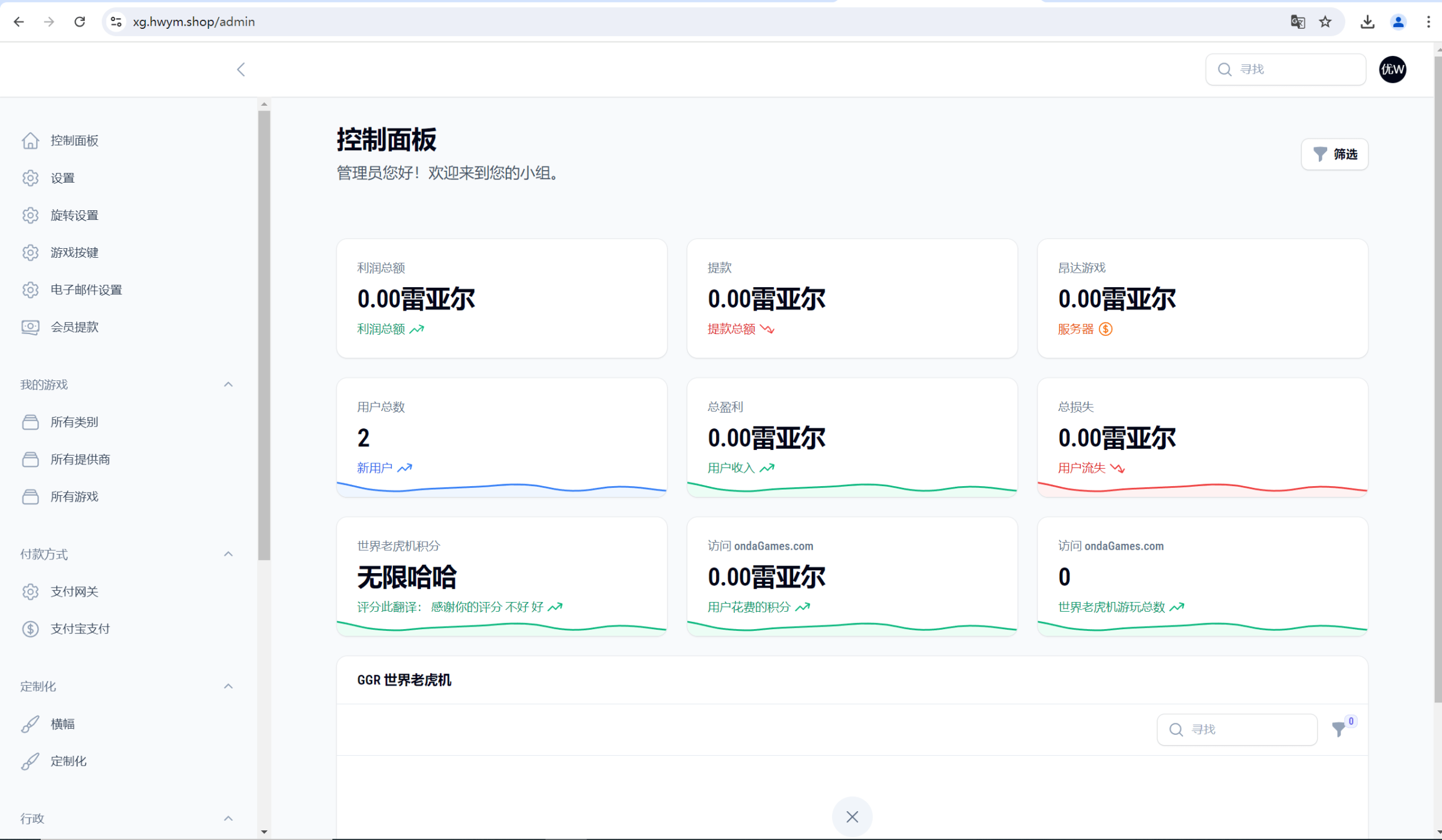Collapse the 付款方式 section

(x=228, y=554)
